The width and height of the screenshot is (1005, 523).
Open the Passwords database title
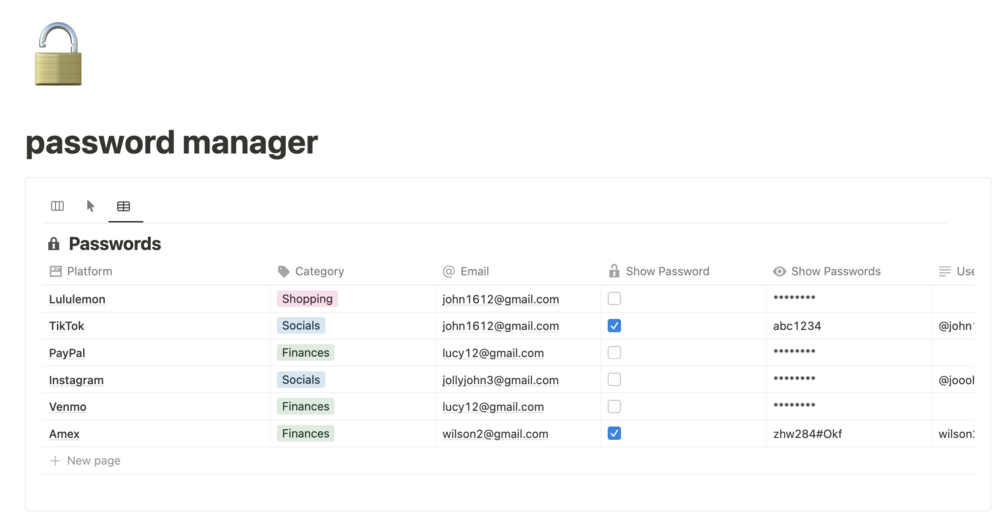pos(115,244)
